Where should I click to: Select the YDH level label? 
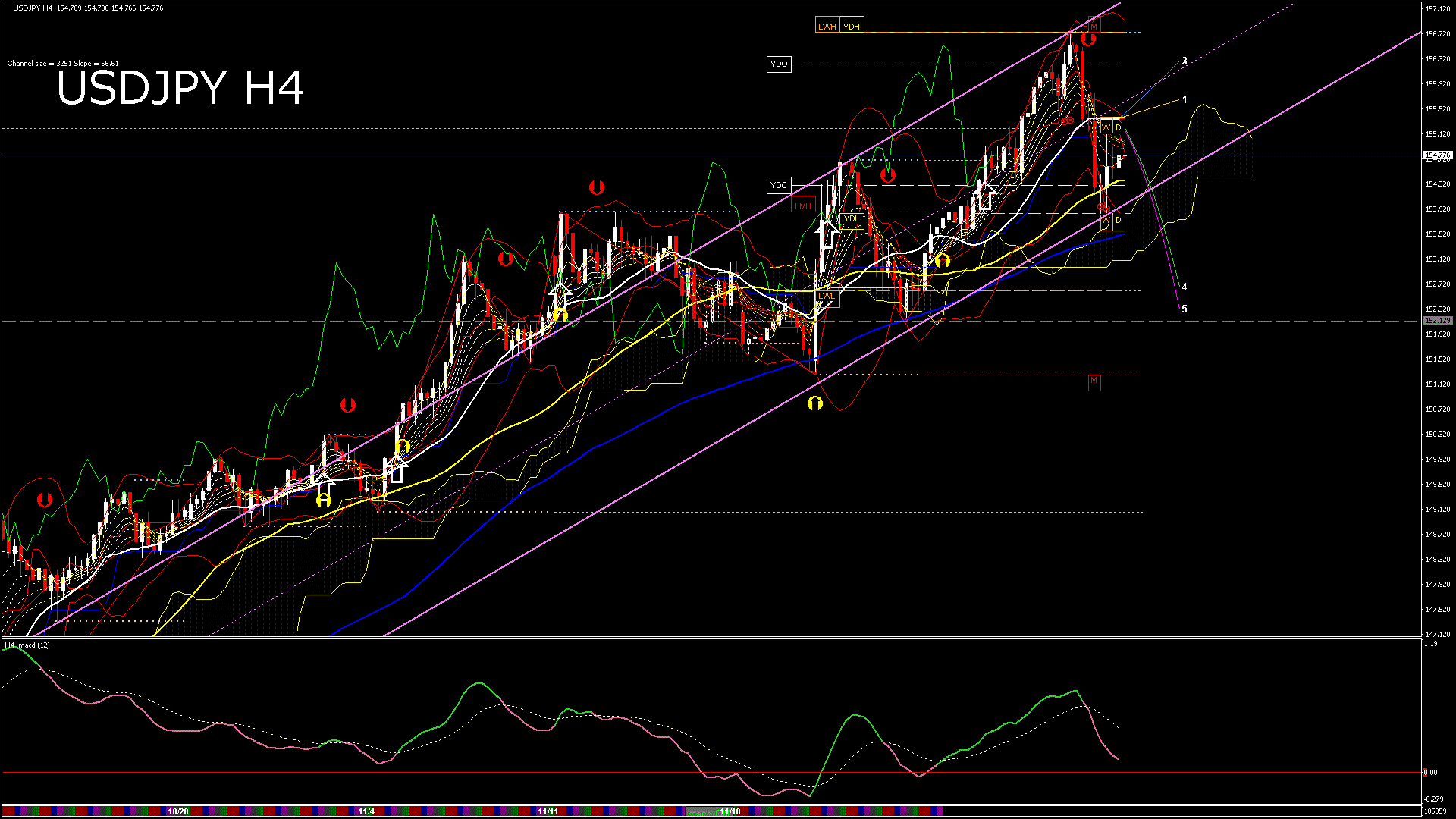[x=852, y=27]
